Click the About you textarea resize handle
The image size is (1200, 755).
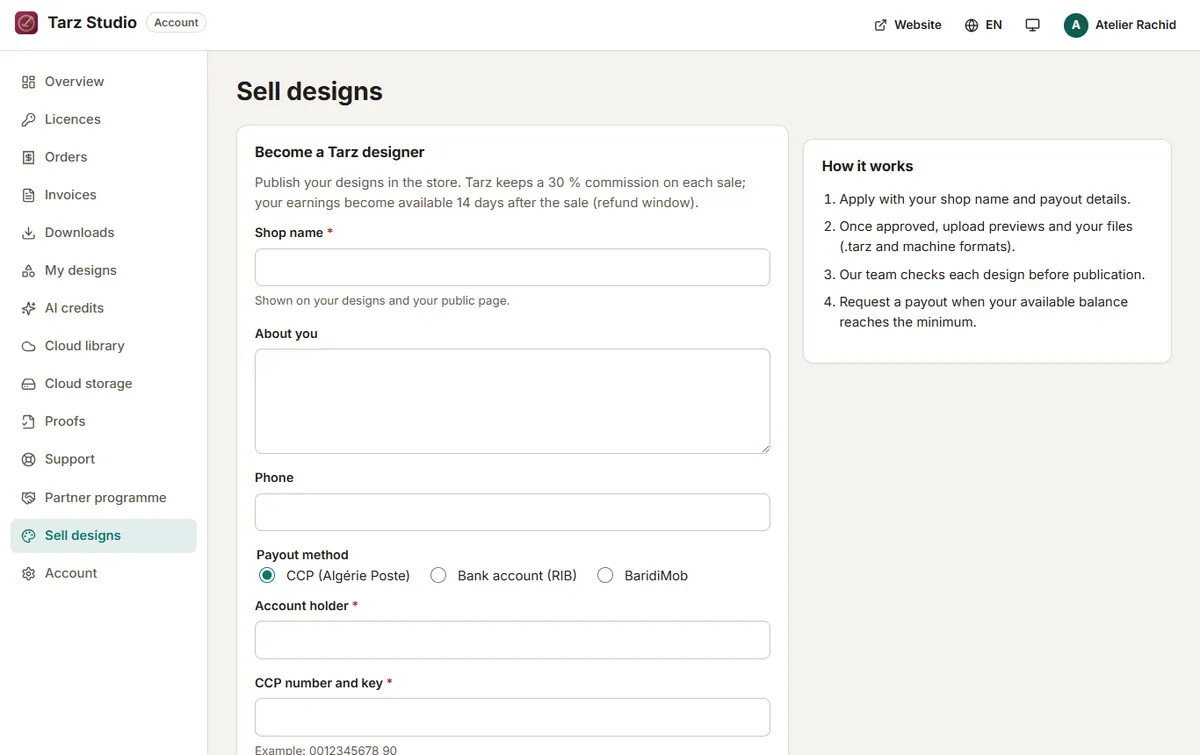coord(765,449)
